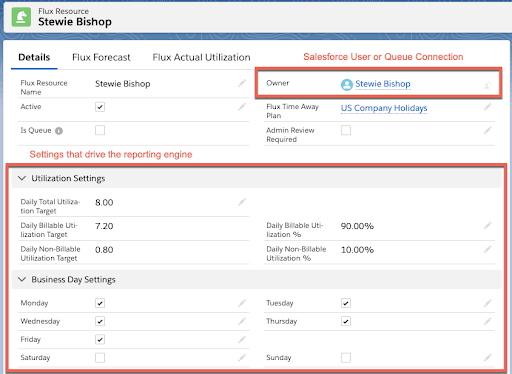Toggle the Thursday checkbox
The width and height of the screenshot is (512, 374).
346,321
